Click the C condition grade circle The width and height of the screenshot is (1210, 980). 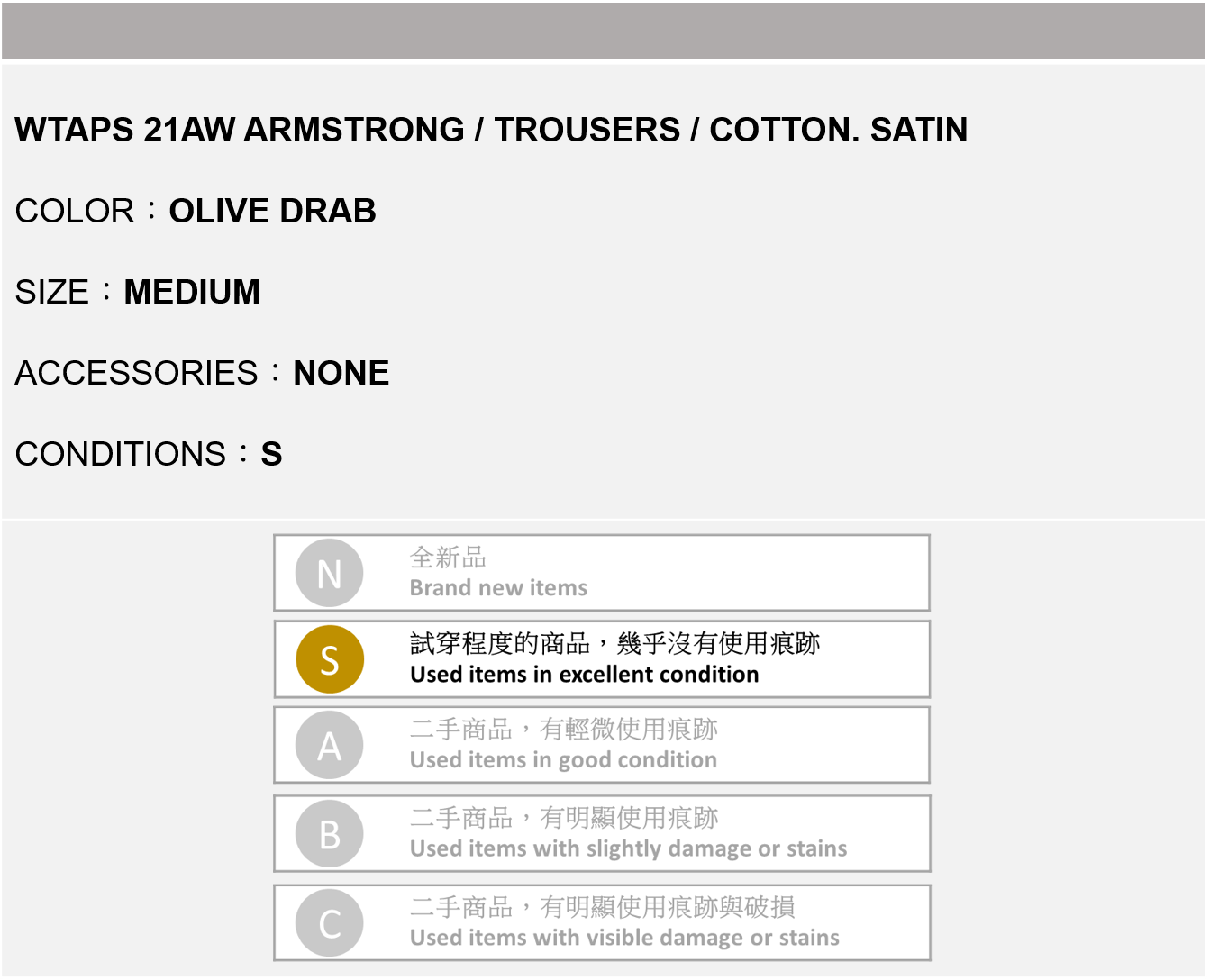(x=330, y=923)
